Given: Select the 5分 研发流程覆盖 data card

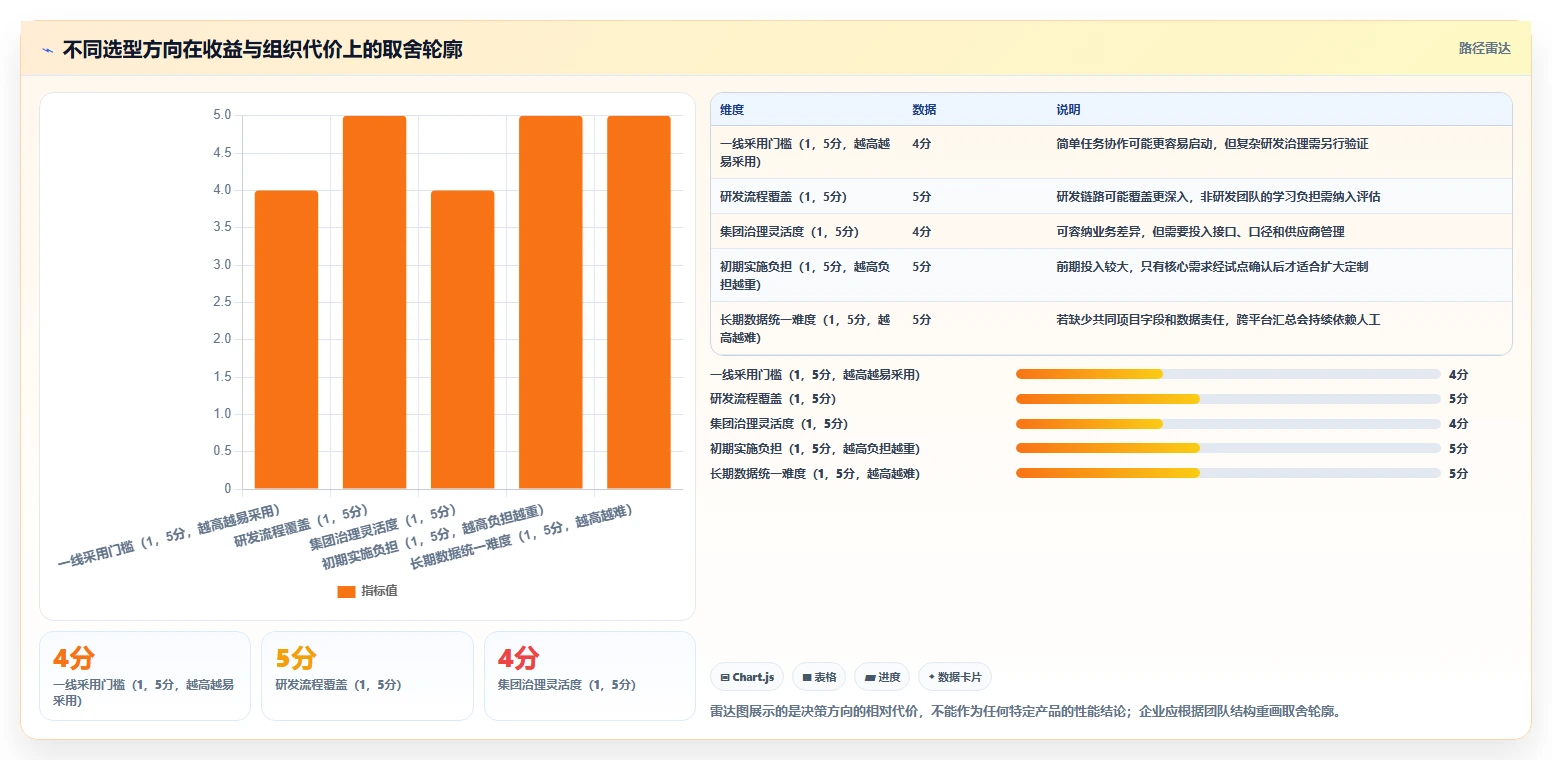Looking at the screenshot, I should 367,676.
